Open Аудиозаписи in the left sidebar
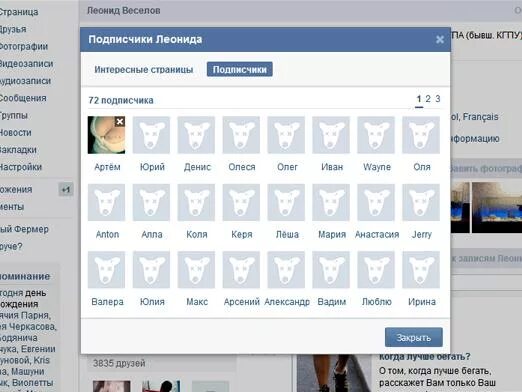The height and width of the screenshot is (392, 522). (25, 81)
